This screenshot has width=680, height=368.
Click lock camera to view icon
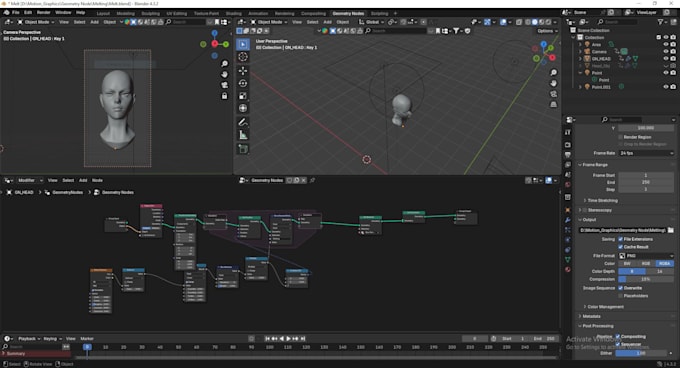pos(224,96)
